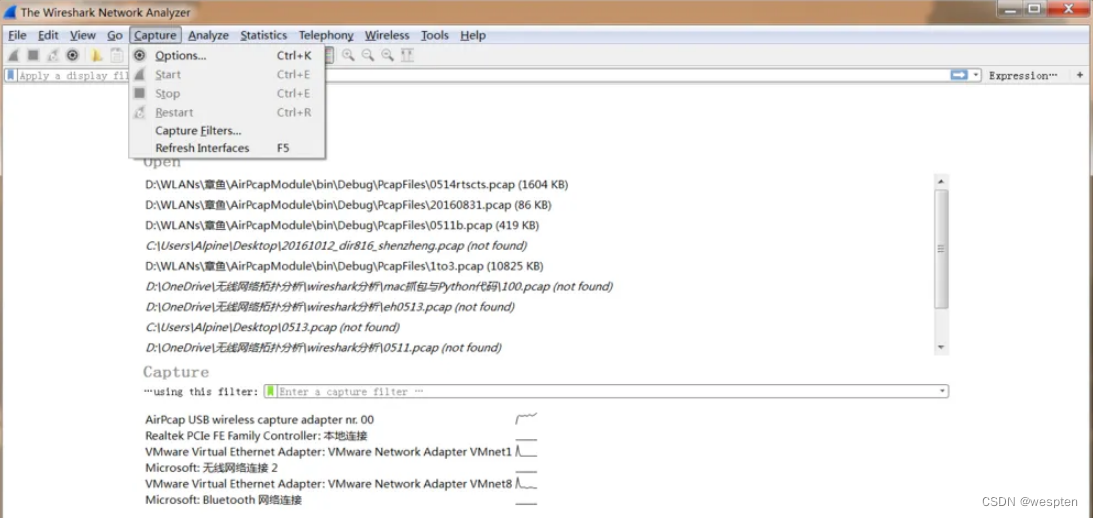Open the Help menu
Screen dimensions: 1093x518
point(473,35)
